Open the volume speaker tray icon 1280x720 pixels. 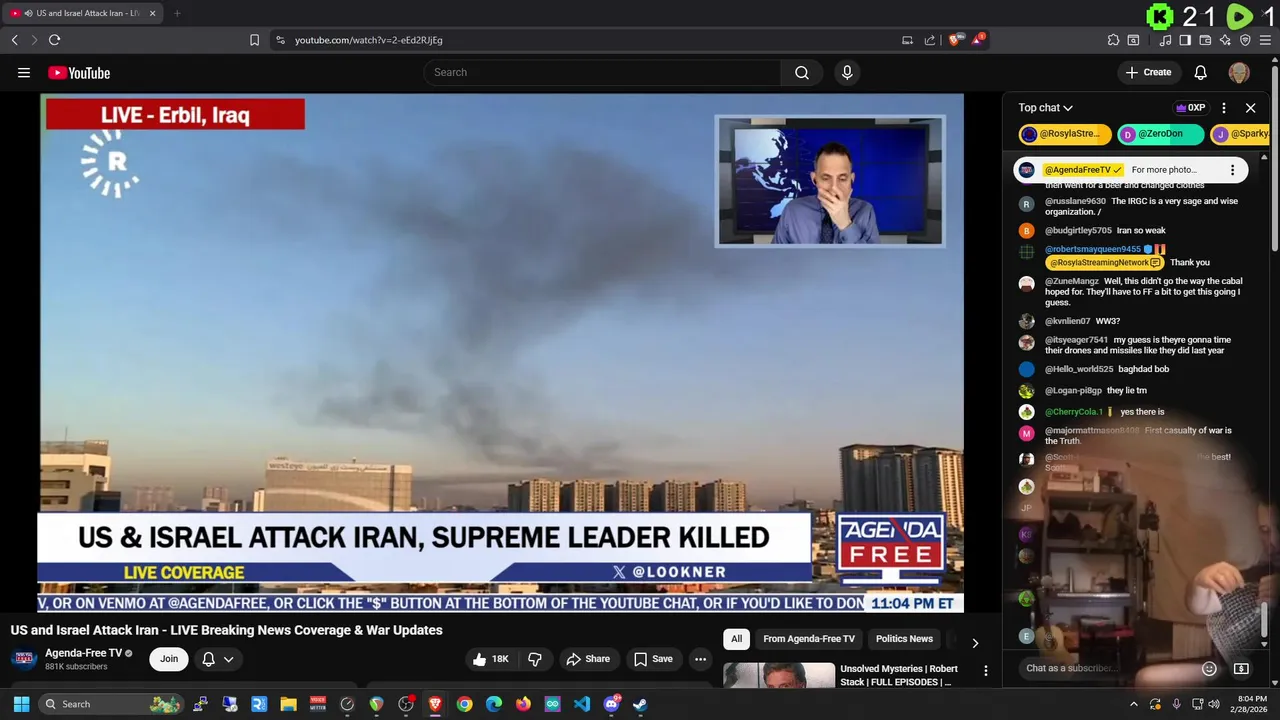[1213, 704]
